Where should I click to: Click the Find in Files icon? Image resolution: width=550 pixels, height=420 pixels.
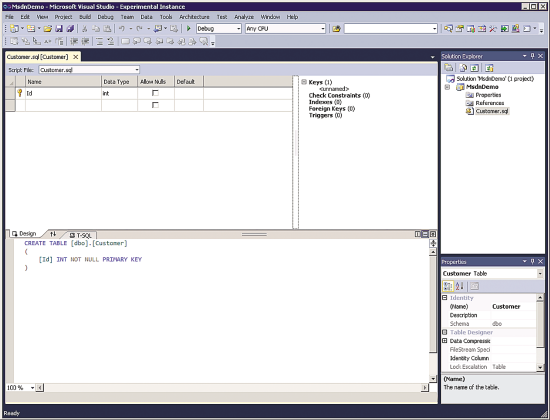coord(336,29)
